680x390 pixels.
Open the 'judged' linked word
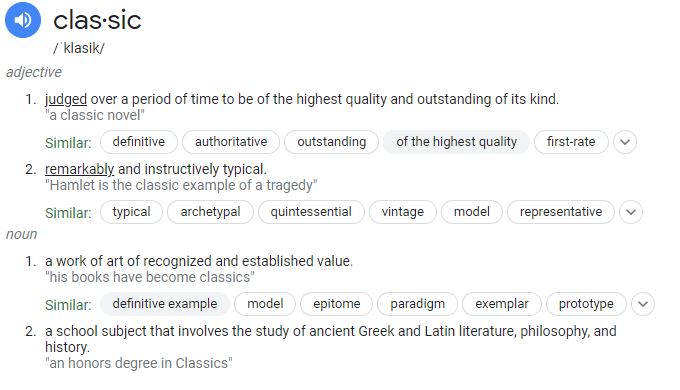pyautogui.click(x=66, y=99)
